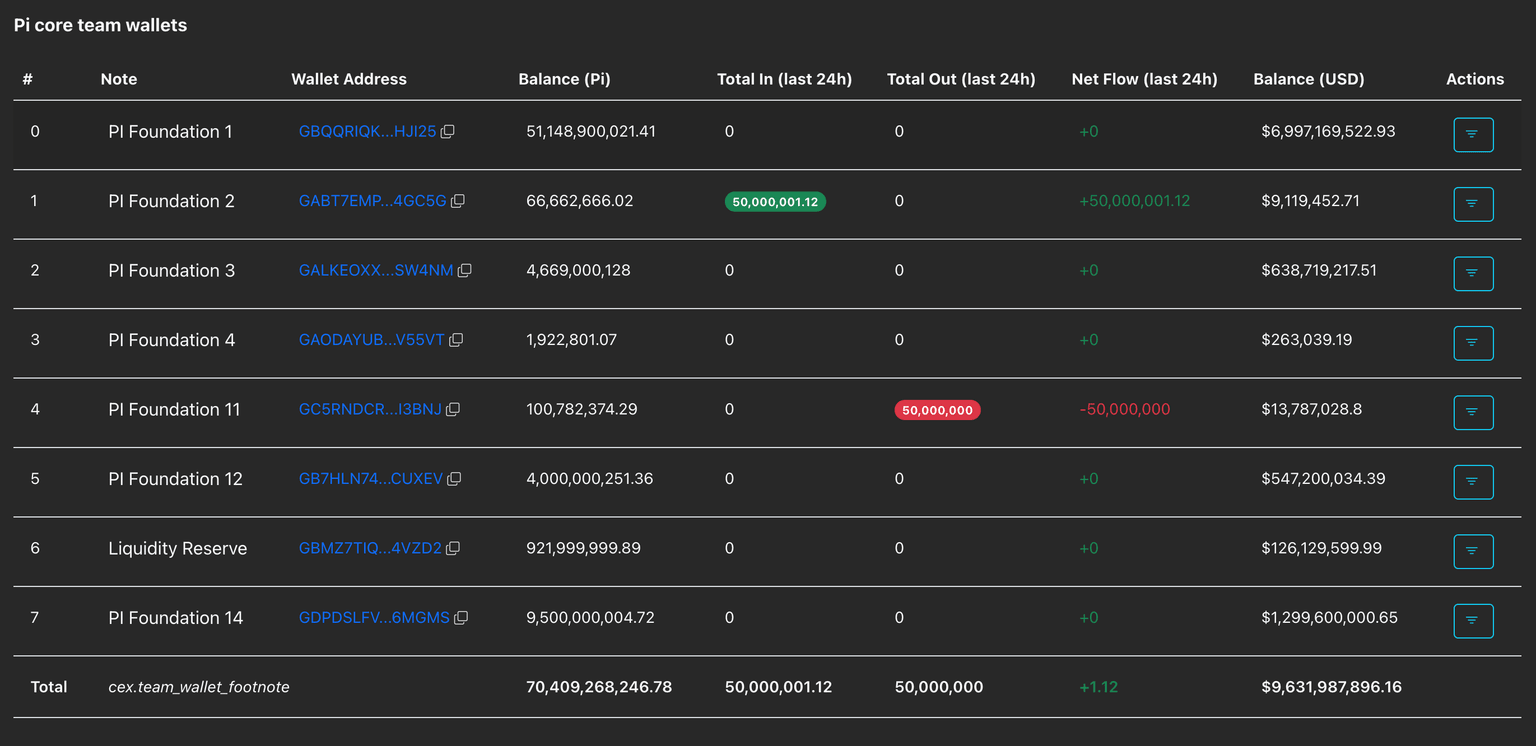Copy the PI Foundation 14 wallet address

coord(461,618)
